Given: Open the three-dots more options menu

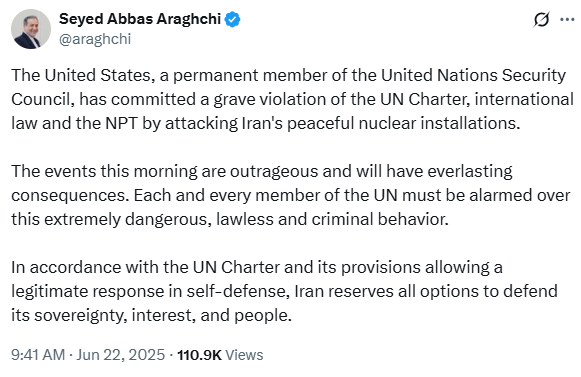Looking at the screenshot, I should click(x=567, y=19).
